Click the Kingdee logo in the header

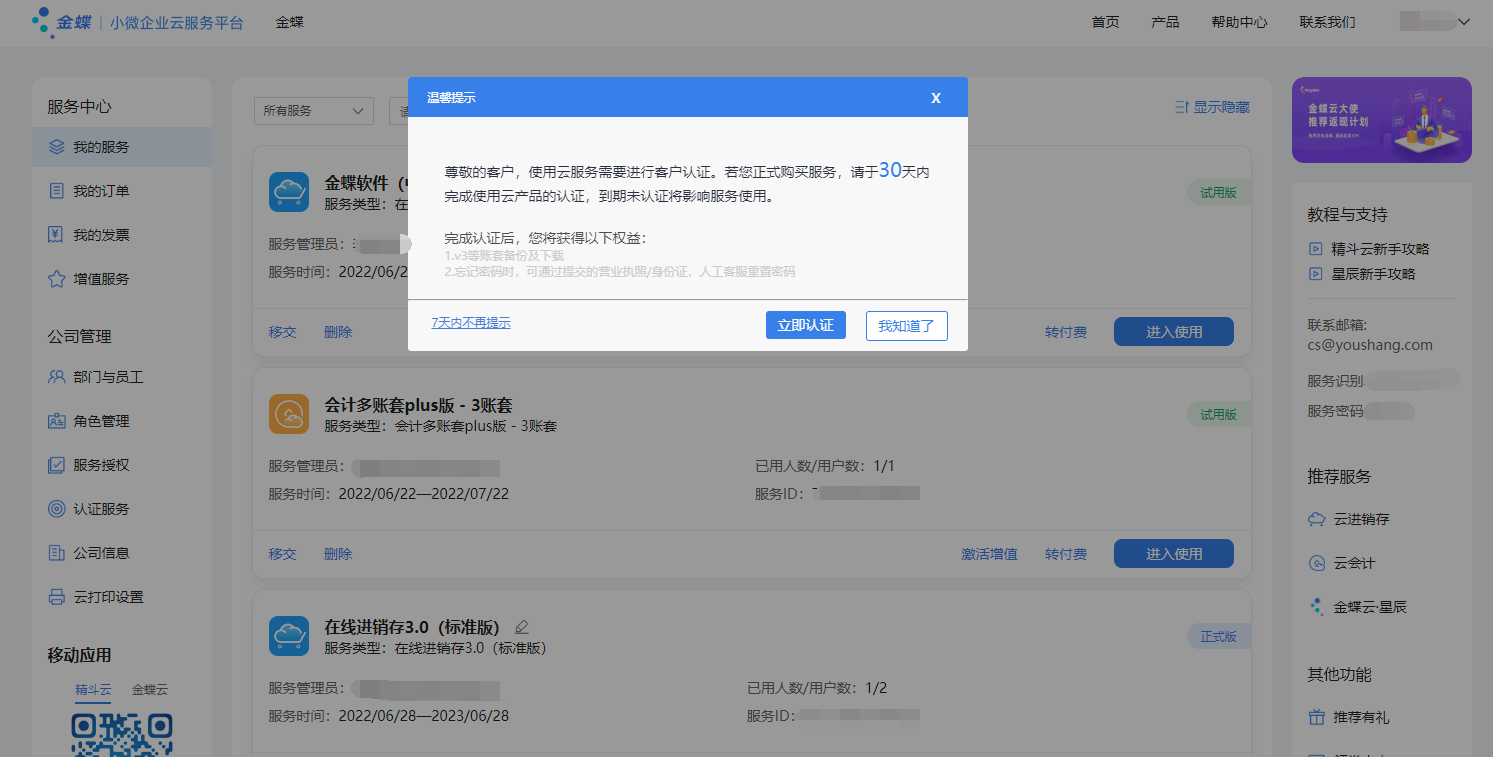click(x=62, y=21)
